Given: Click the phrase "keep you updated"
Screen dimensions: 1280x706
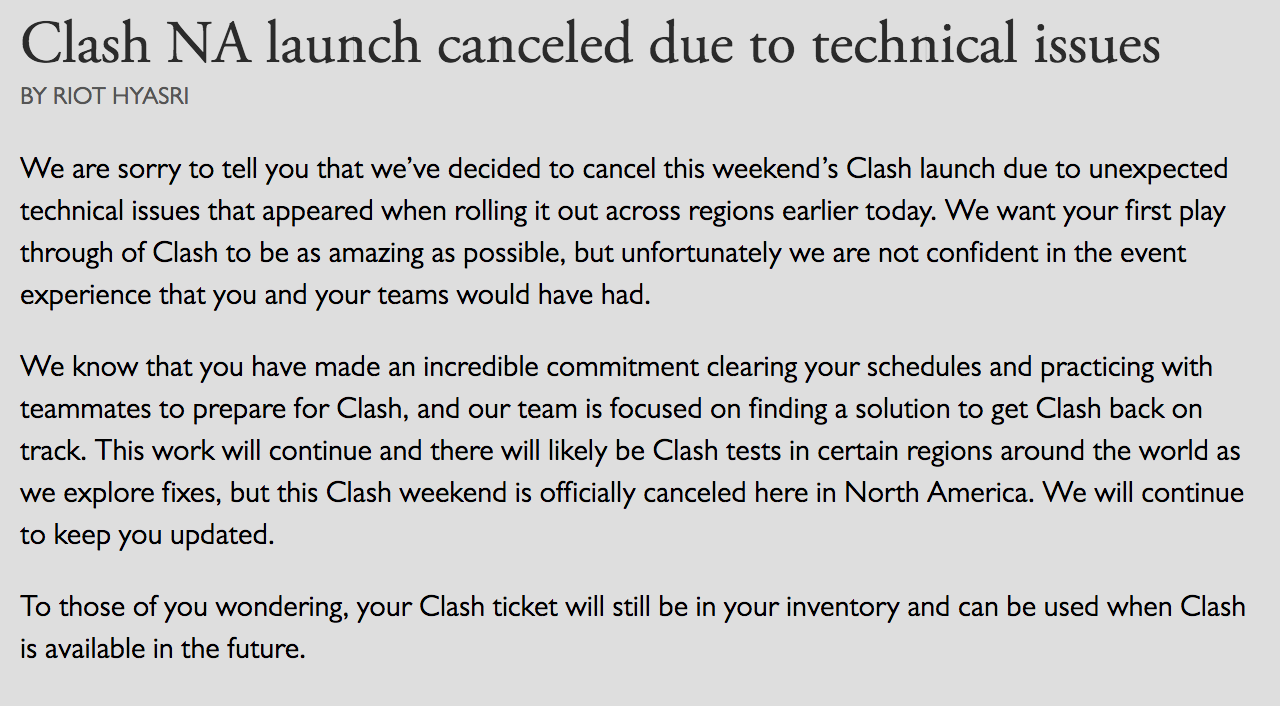Looking at the screenshot, I should click(163, 536).
